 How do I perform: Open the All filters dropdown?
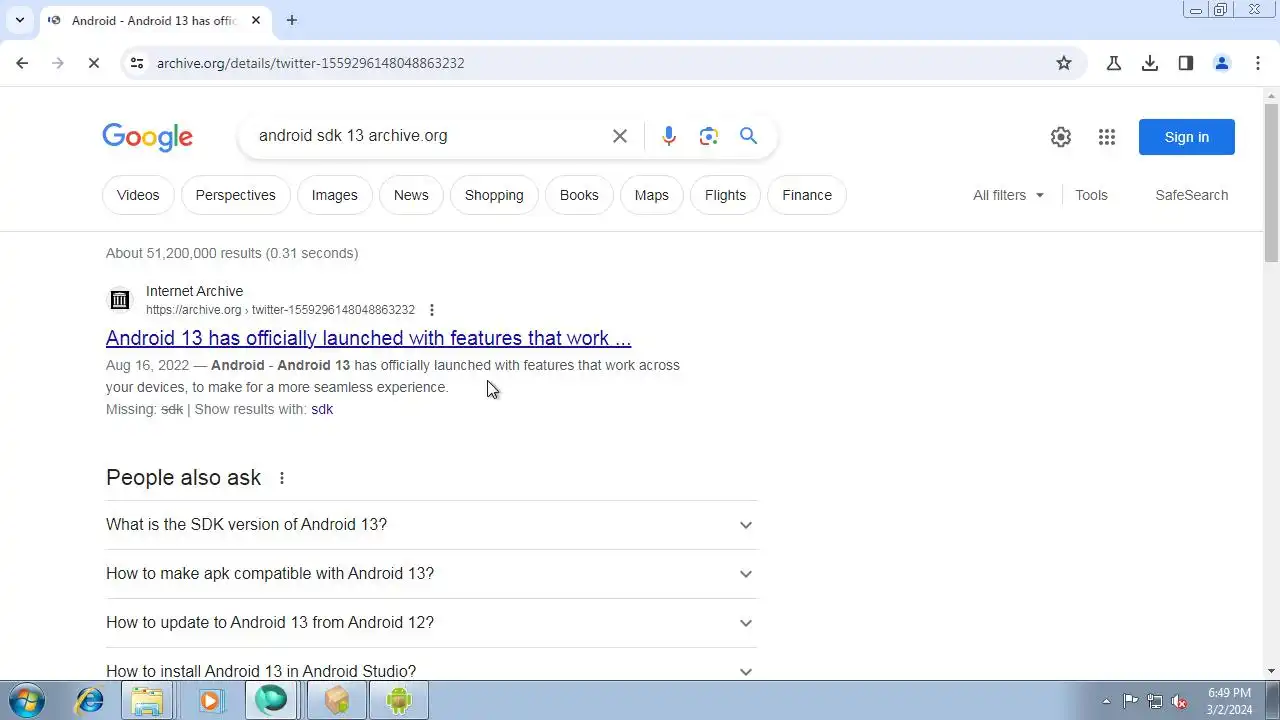[x=1009, y=195]
